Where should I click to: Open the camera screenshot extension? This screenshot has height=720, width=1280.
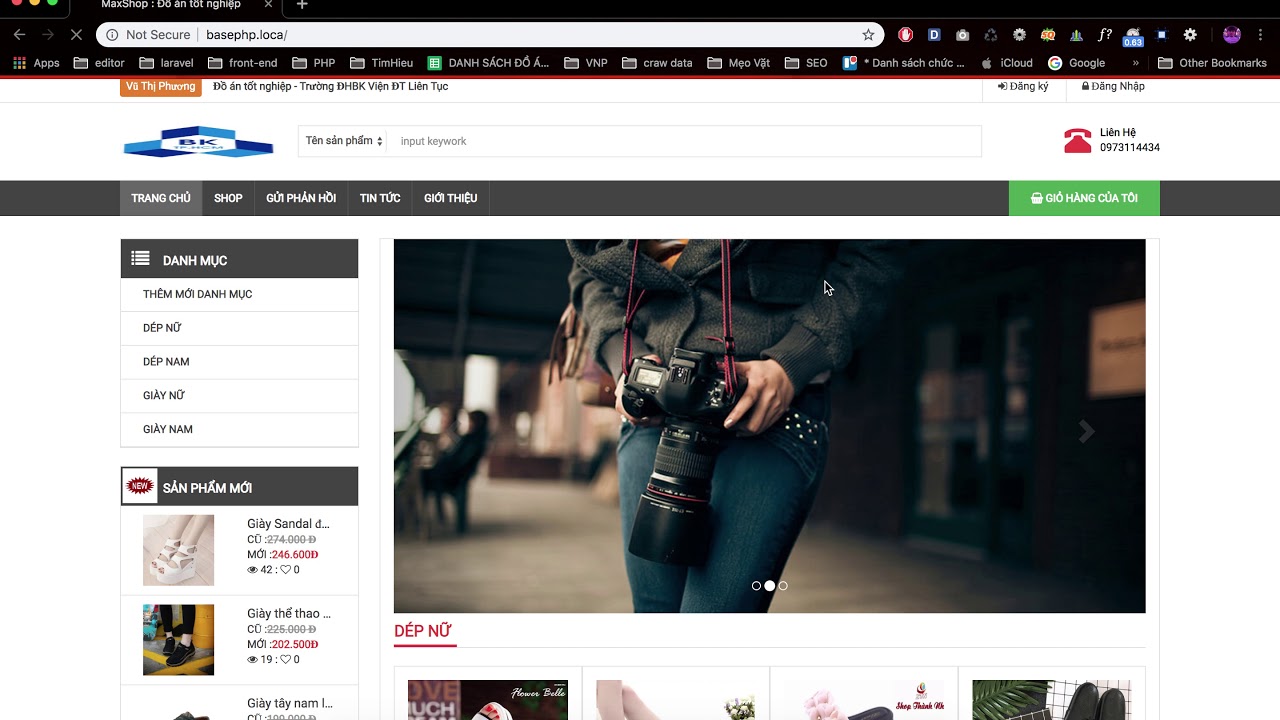962,35
